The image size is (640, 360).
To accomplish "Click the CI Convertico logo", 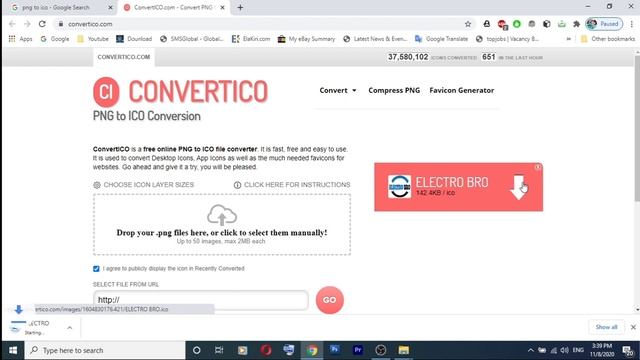I will click(180, 92).
